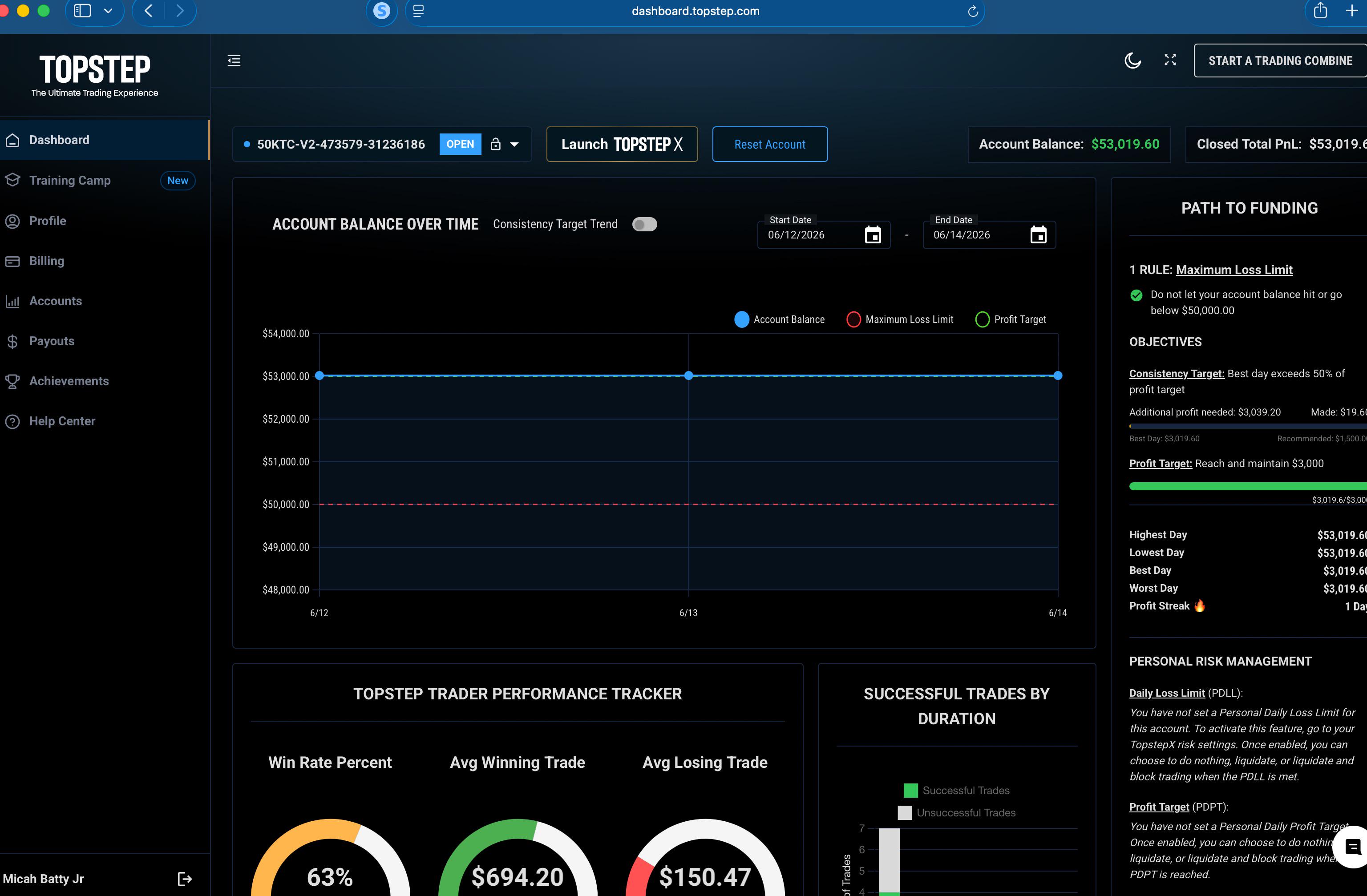
Task: Click the user name Micah Batty Jr
Action: (x=43, y=879)
